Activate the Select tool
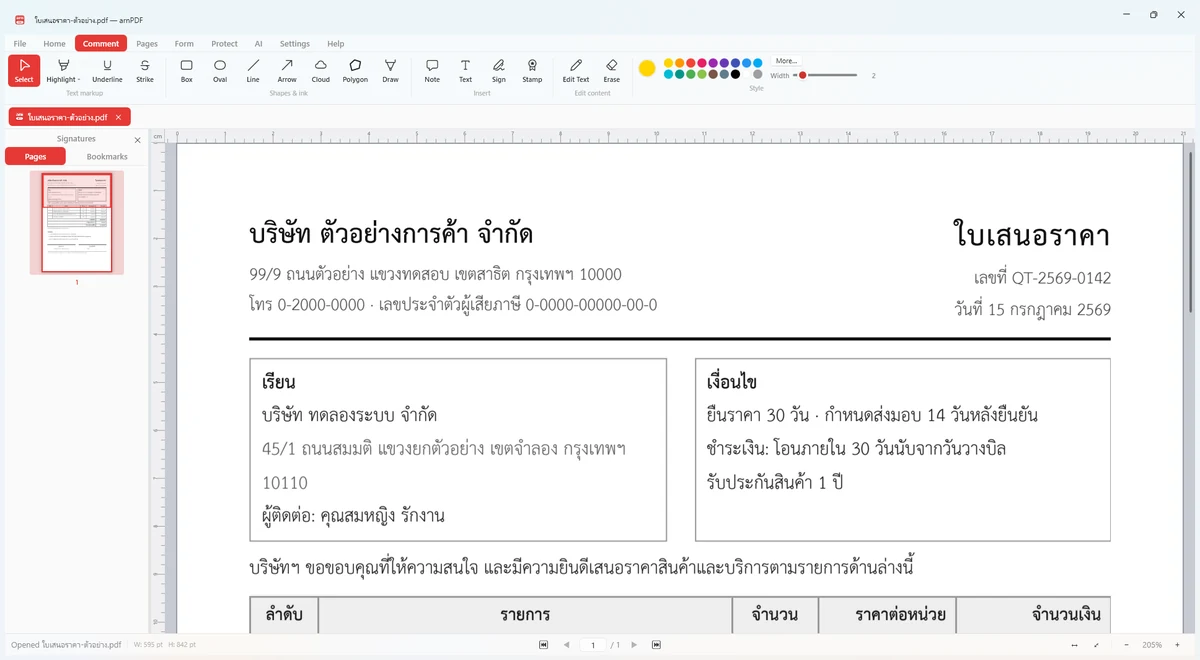This screenshot has width=1200, height=660. click(24, 70)
